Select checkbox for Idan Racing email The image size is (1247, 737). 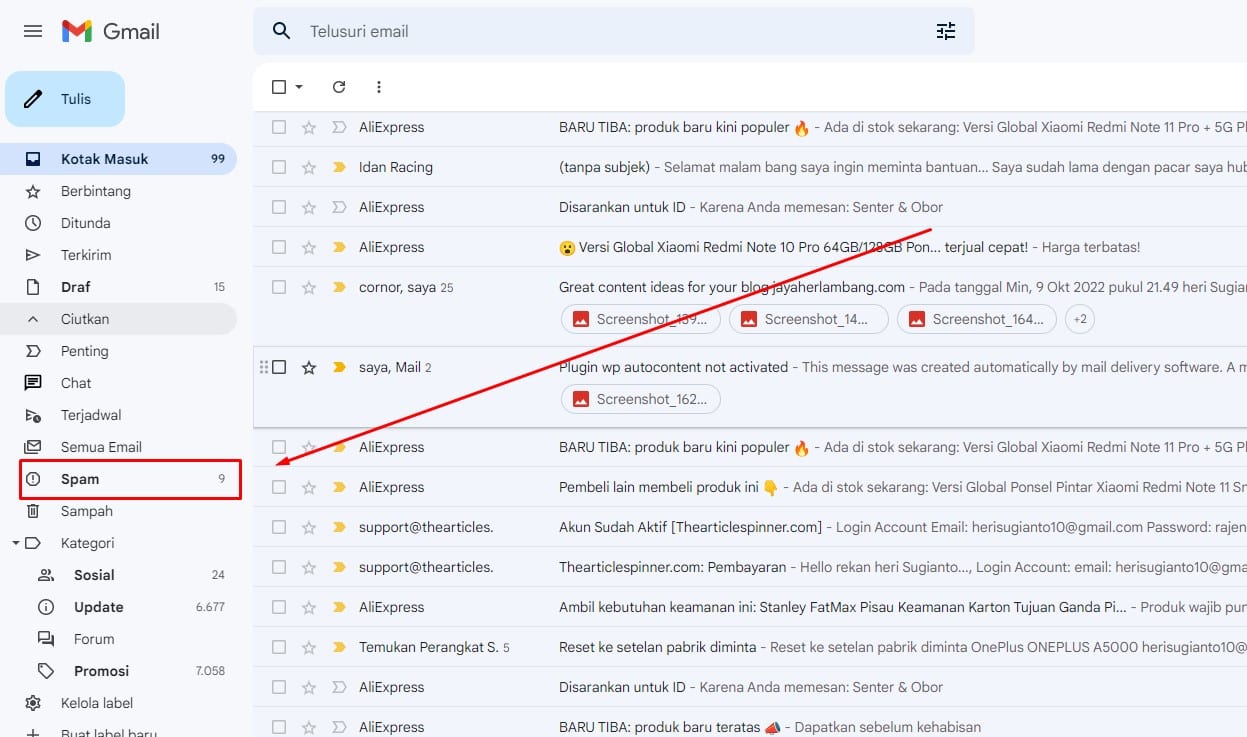pos(279,167)
